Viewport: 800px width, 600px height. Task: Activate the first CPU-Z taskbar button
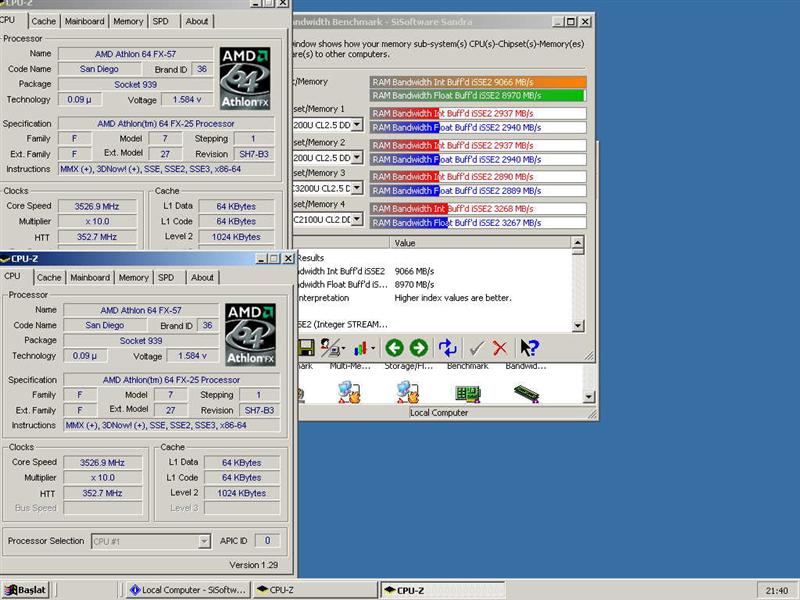(x=315, y=590)
